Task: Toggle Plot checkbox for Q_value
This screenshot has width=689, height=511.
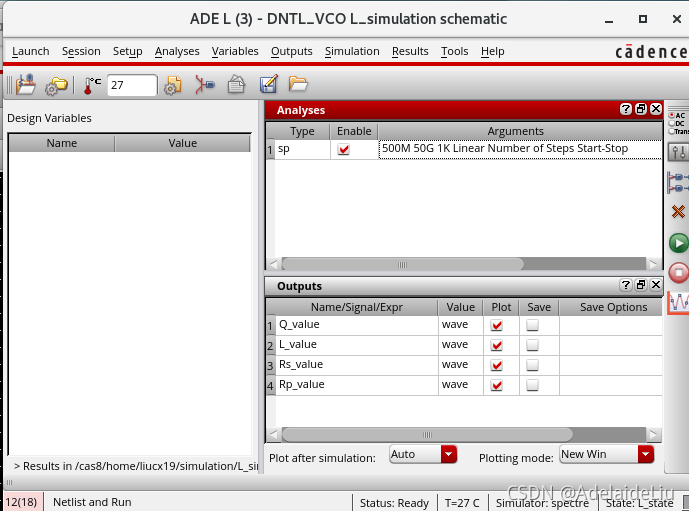Action: (497, 325)
